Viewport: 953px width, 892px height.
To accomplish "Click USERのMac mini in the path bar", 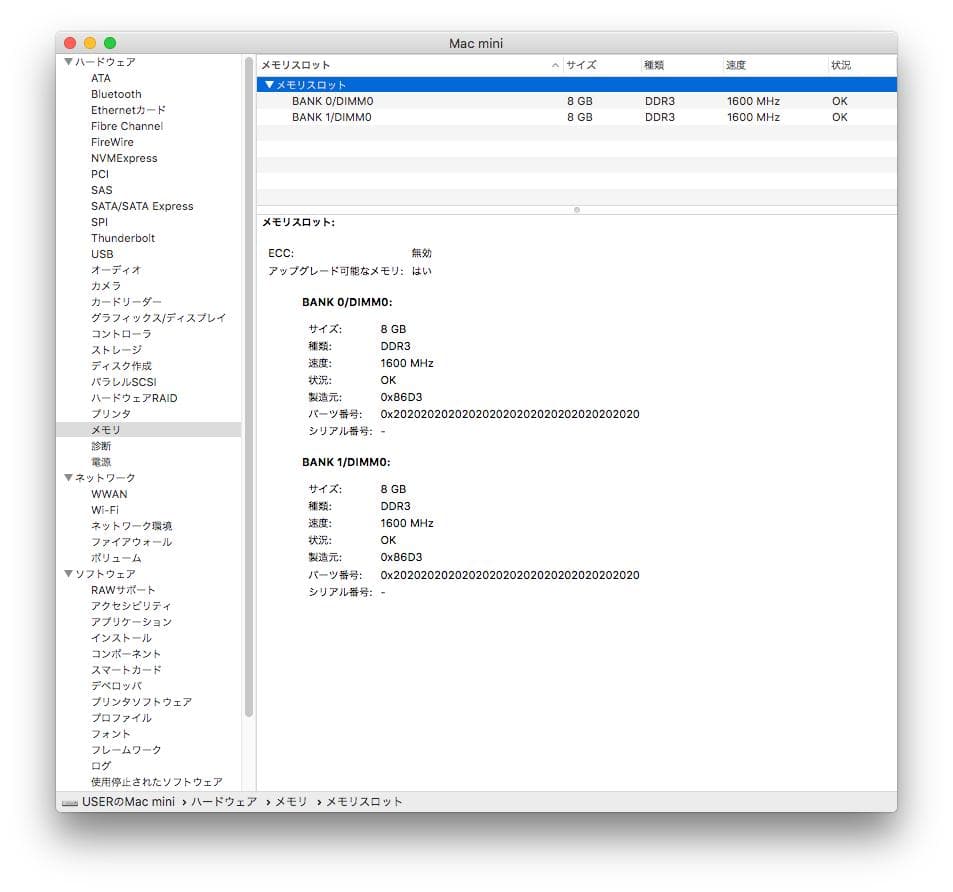I will coord(128,802).
